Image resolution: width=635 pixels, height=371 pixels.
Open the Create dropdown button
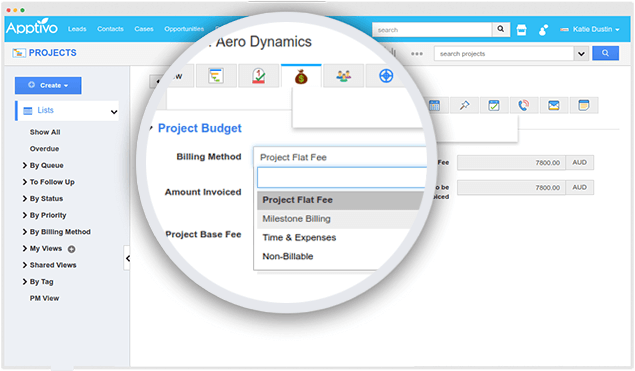48,85
